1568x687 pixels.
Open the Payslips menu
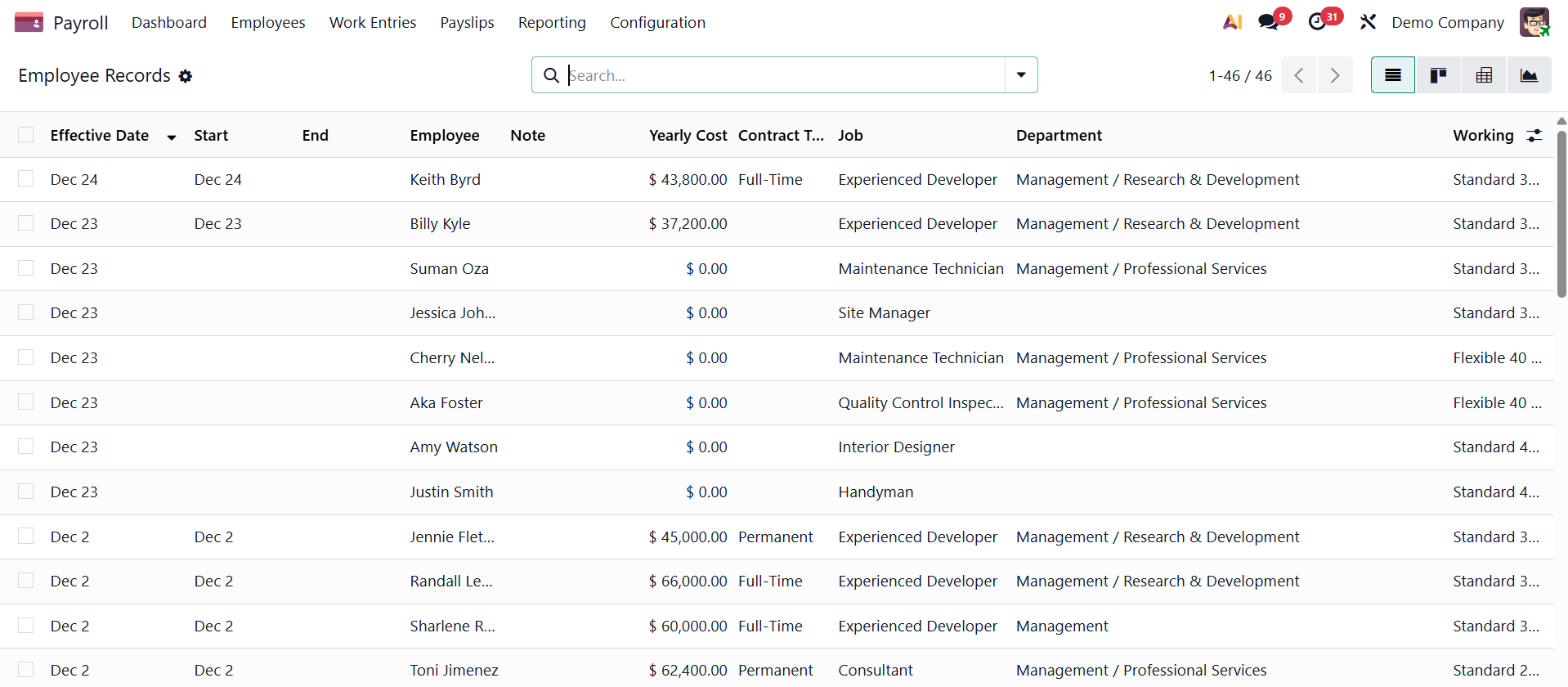click(x=467, y=22)
